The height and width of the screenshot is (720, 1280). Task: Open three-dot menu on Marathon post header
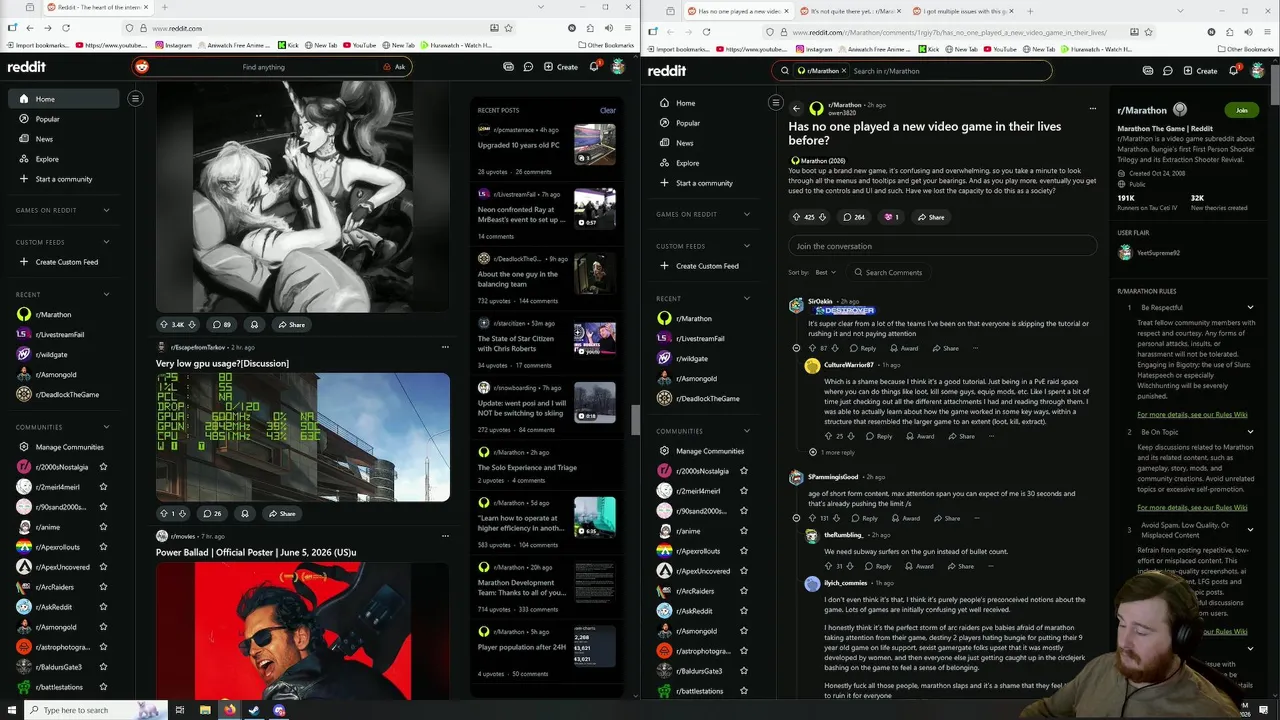click(x=1092, y=108)
